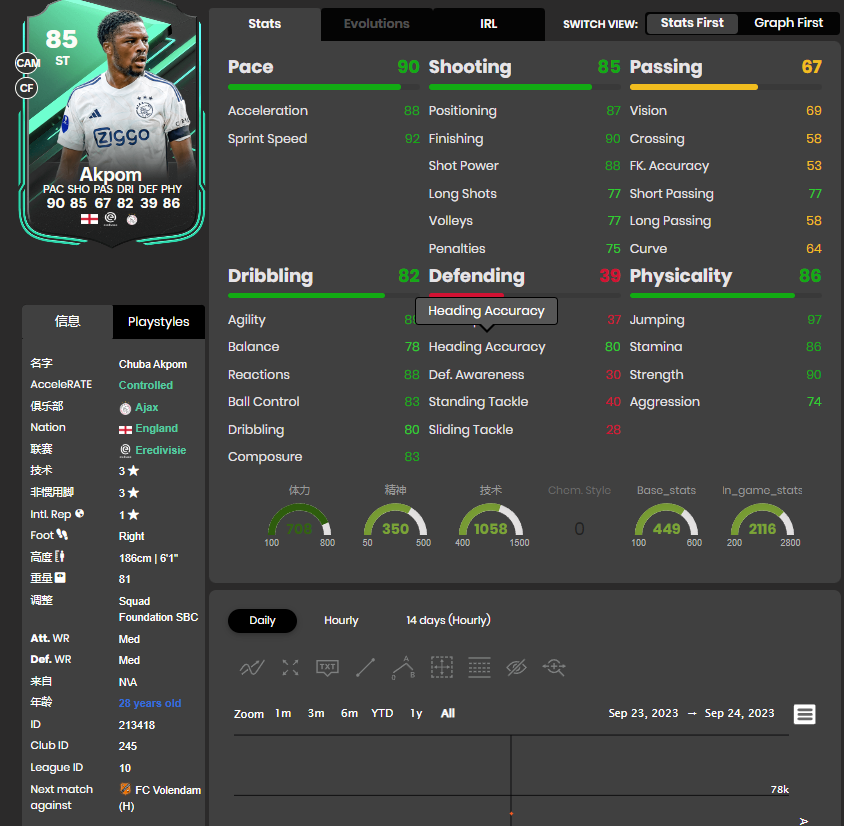Switch view to Stats First
This screenshot has width=844, height=826.
point(692,23)
